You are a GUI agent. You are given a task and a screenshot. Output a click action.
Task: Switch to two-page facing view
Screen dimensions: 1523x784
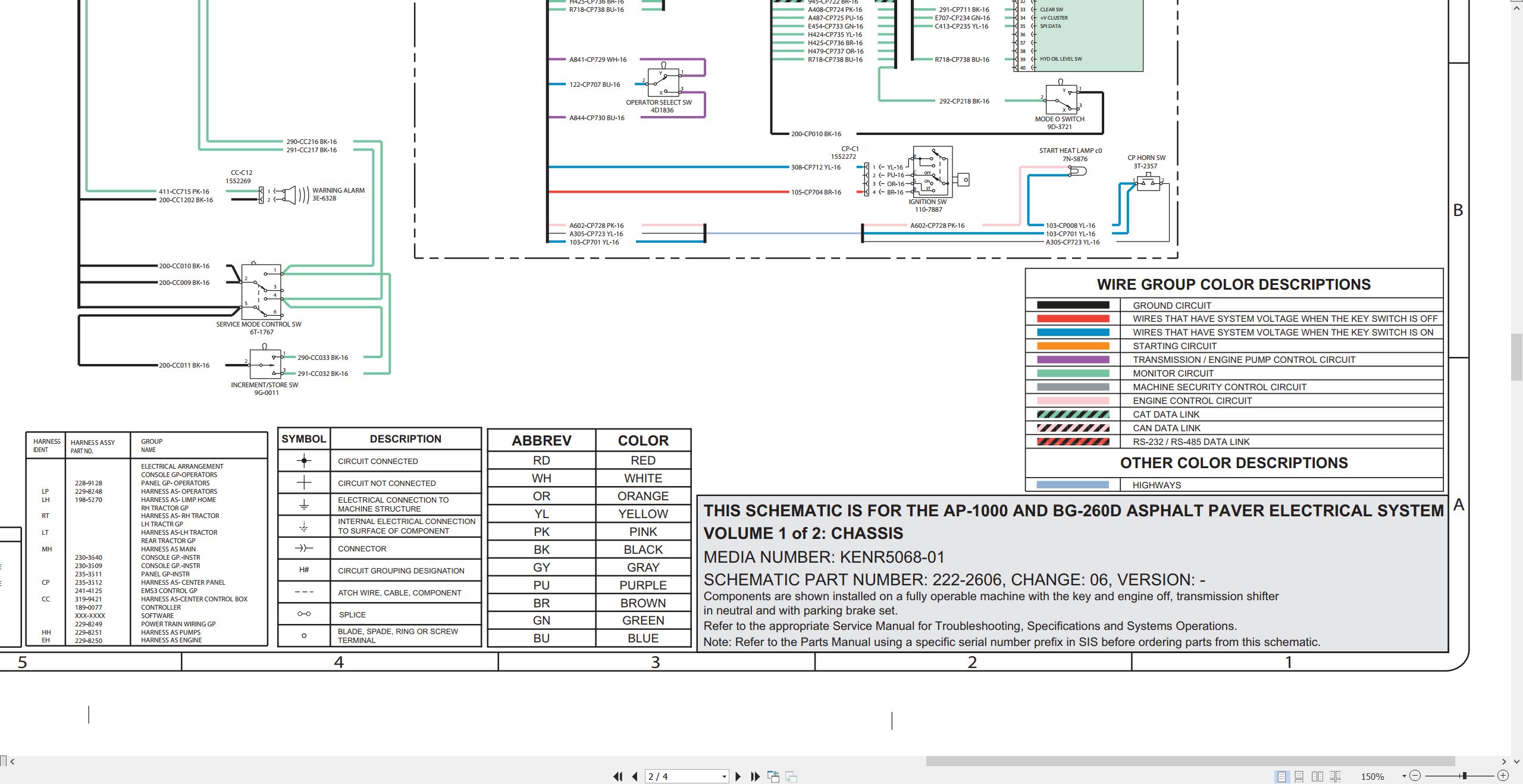click(1317, 776)
